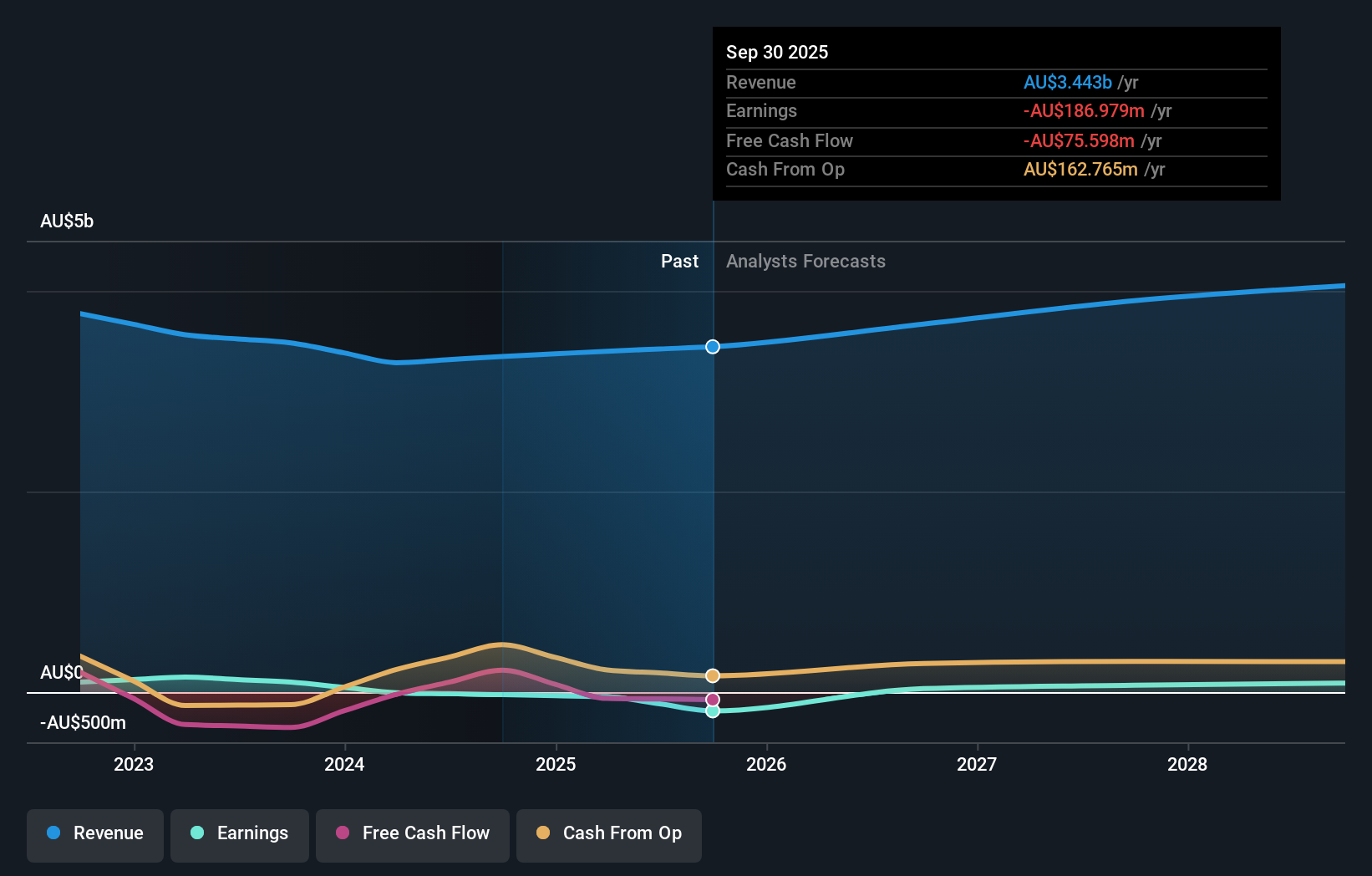
Task: Toggle the Revenue legend indicator dot
Action: click(53, 833)
